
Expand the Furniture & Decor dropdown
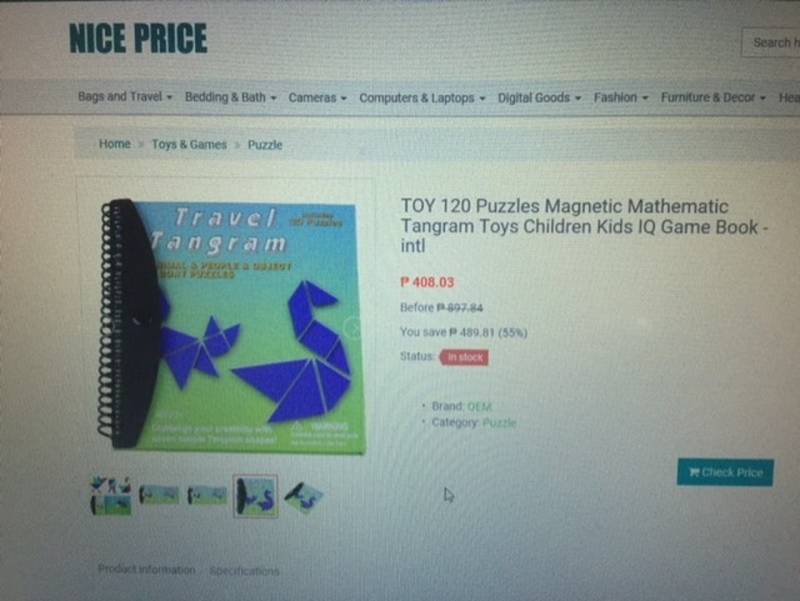pos(713,97)
